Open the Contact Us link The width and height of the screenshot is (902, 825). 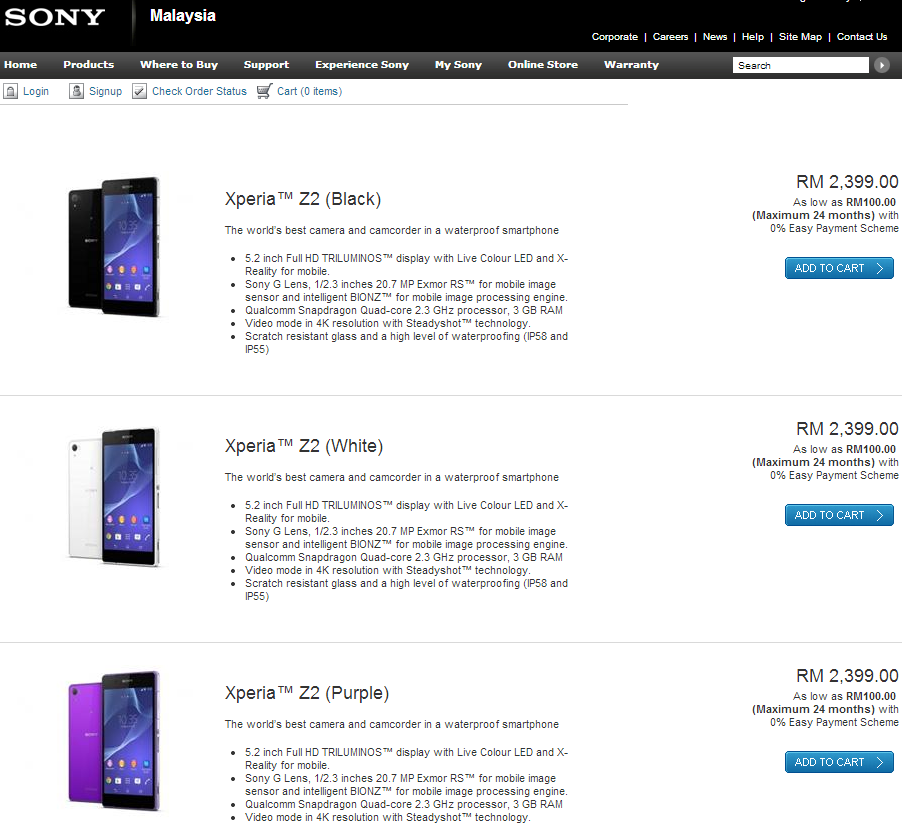coord(862,37)
